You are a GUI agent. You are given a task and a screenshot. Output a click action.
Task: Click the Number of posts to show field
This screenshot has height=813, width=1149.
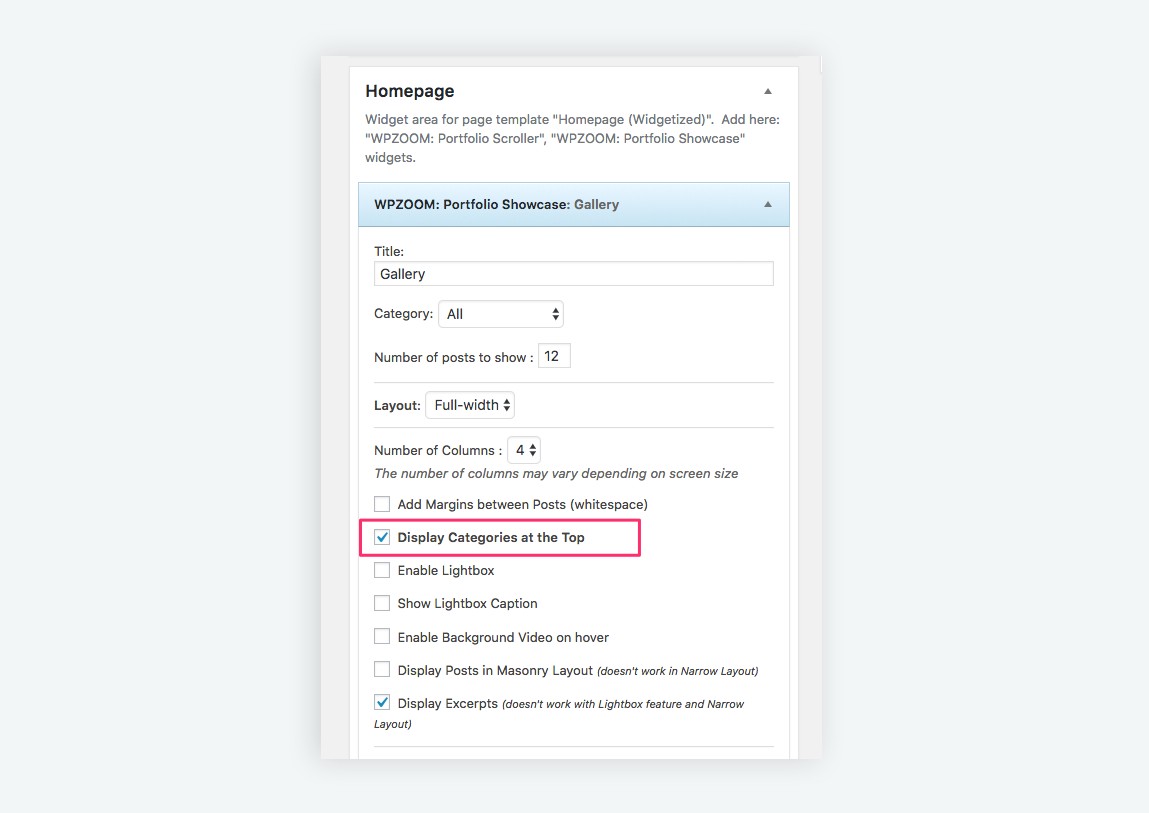click(554, 356)
